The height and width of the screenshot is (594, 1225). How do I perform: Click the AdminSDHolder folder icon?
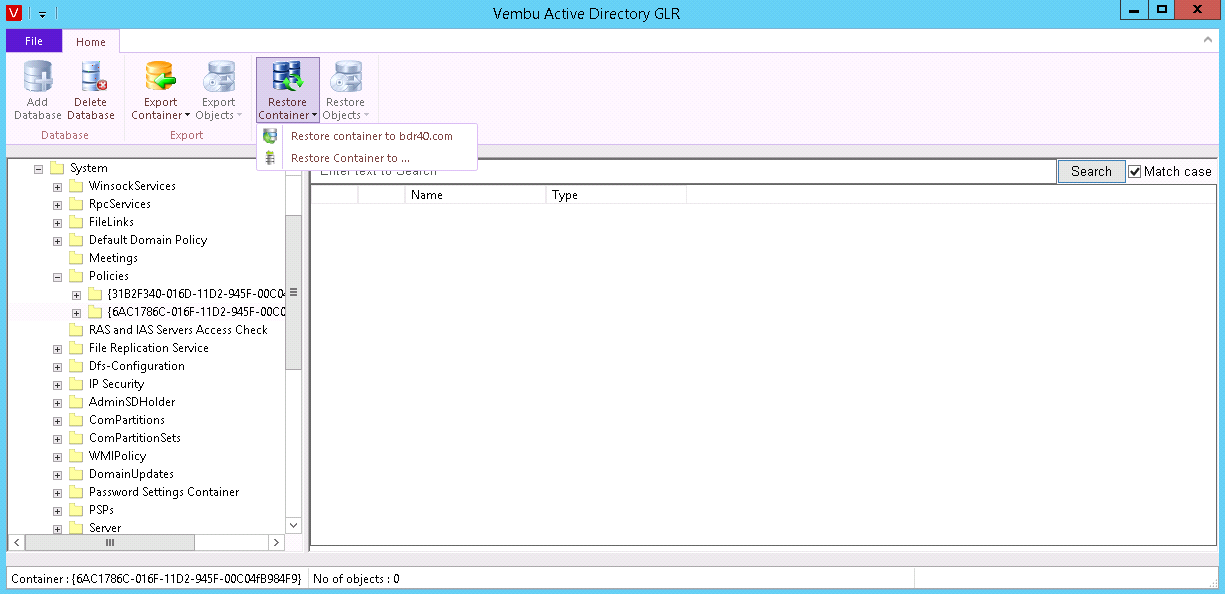[76, 402]
